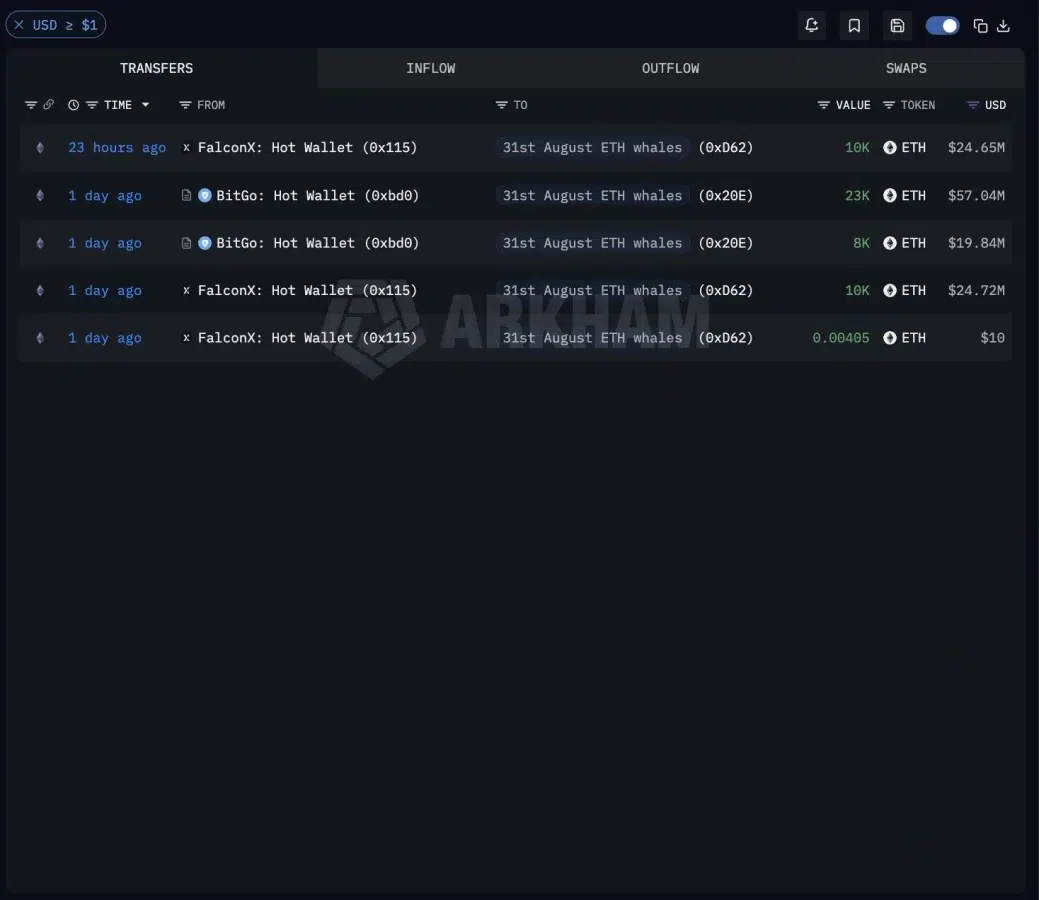Click the ETH token in $24.65M row

904,148
